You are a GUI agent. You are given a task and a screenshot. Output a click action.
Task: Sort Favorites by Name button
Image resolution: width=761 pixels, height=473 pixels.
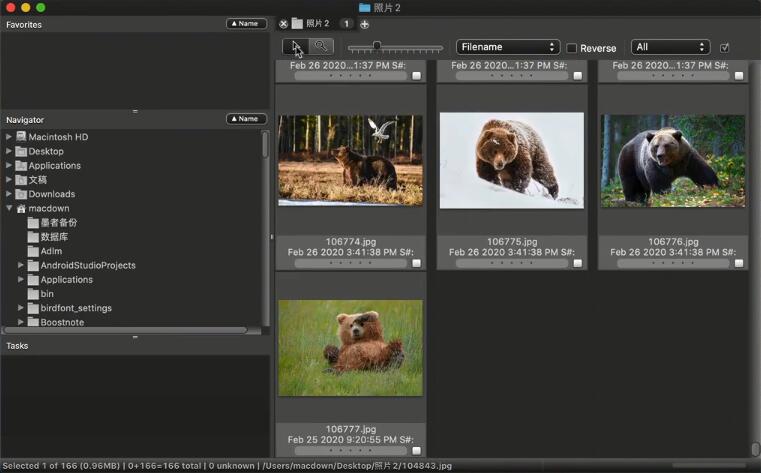247,24
